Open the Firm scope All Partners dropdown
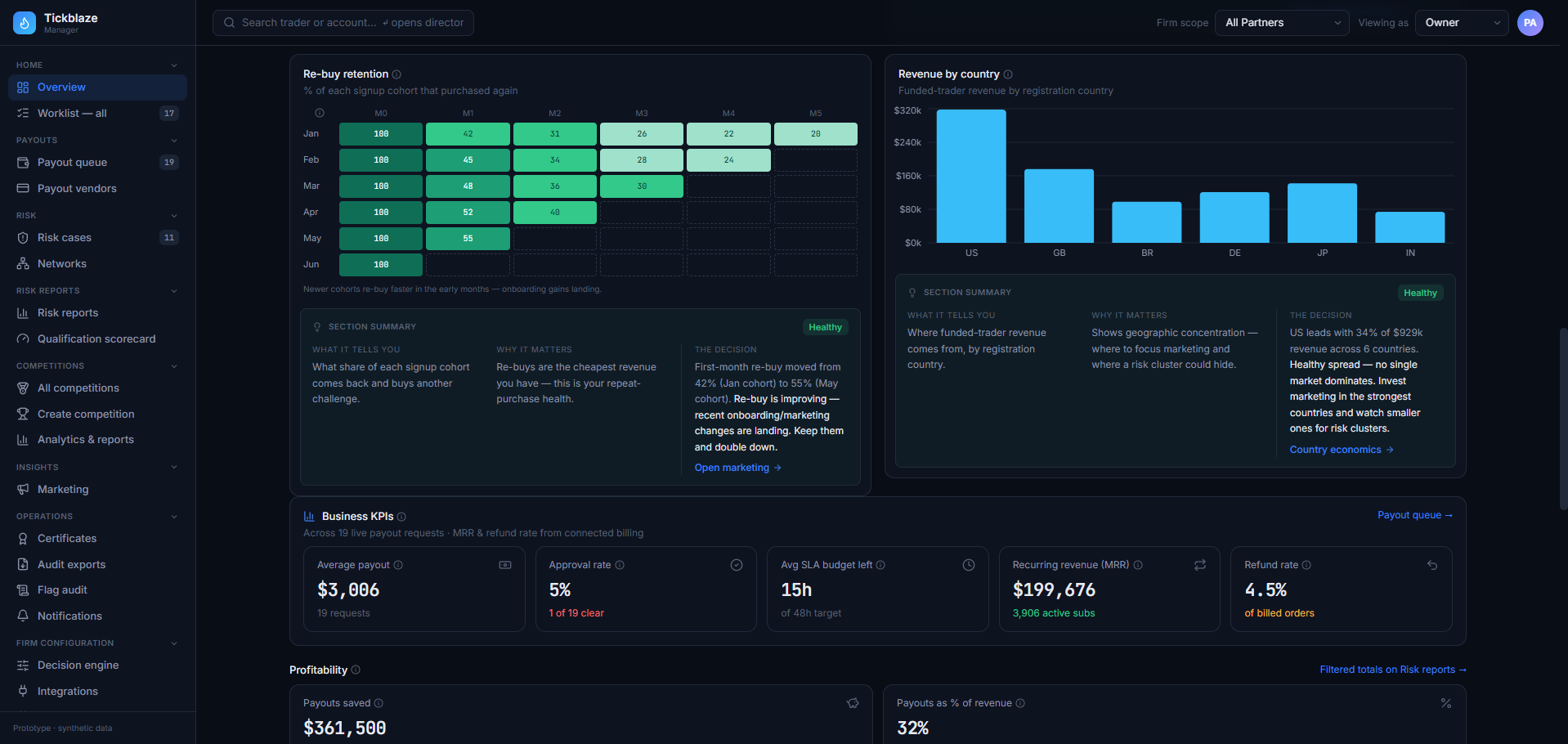 [x=1282, y=23]
